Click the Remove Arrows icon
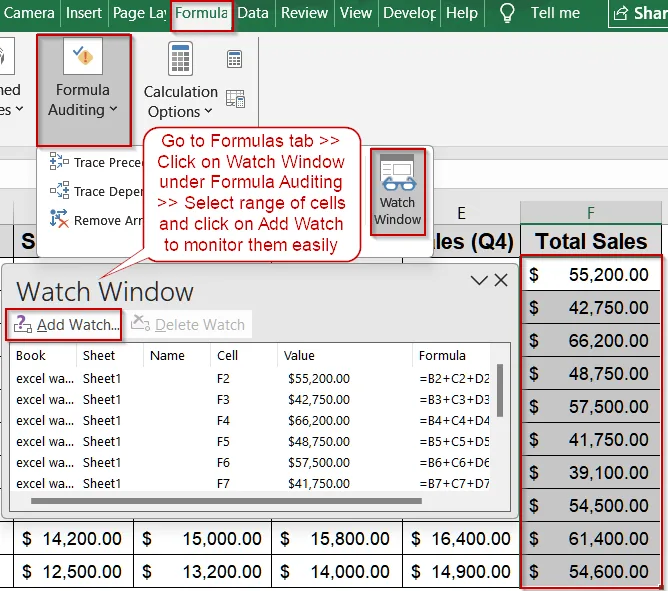The width and height of the screenshot is (668, 591). [59, 219]
